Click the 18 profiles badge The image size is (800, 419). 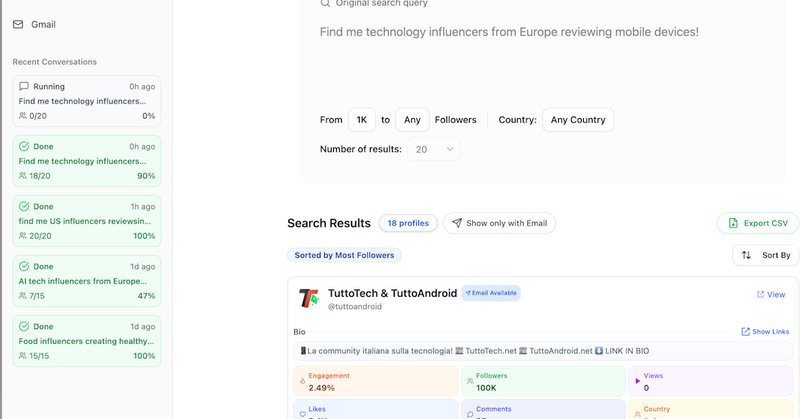(408, 223)
